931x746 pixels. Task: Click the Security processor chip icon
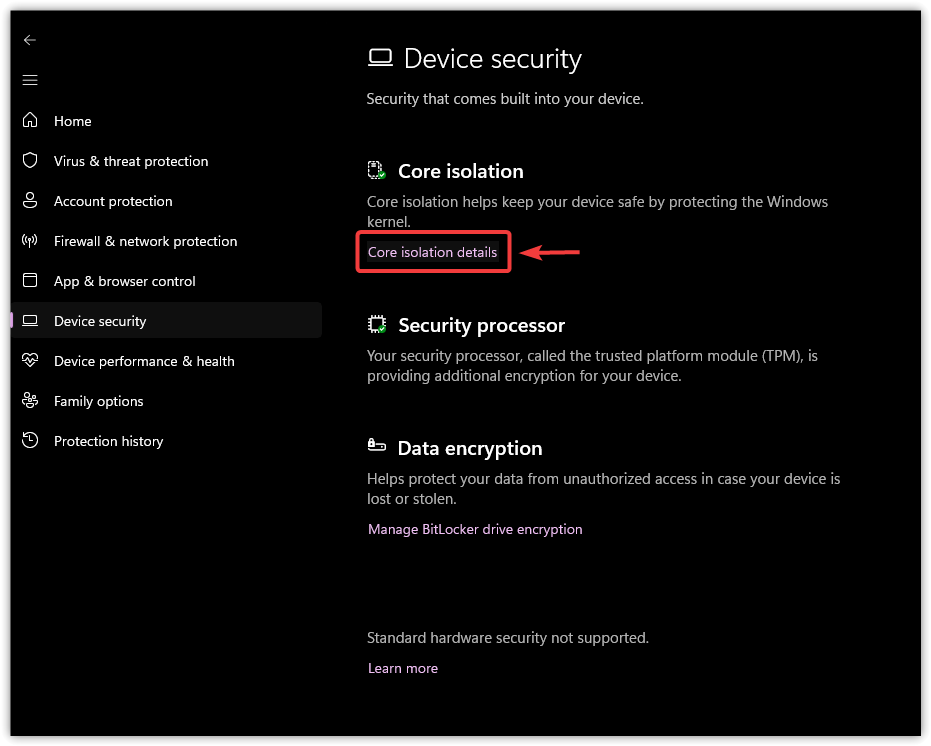(x=376, y=324)
